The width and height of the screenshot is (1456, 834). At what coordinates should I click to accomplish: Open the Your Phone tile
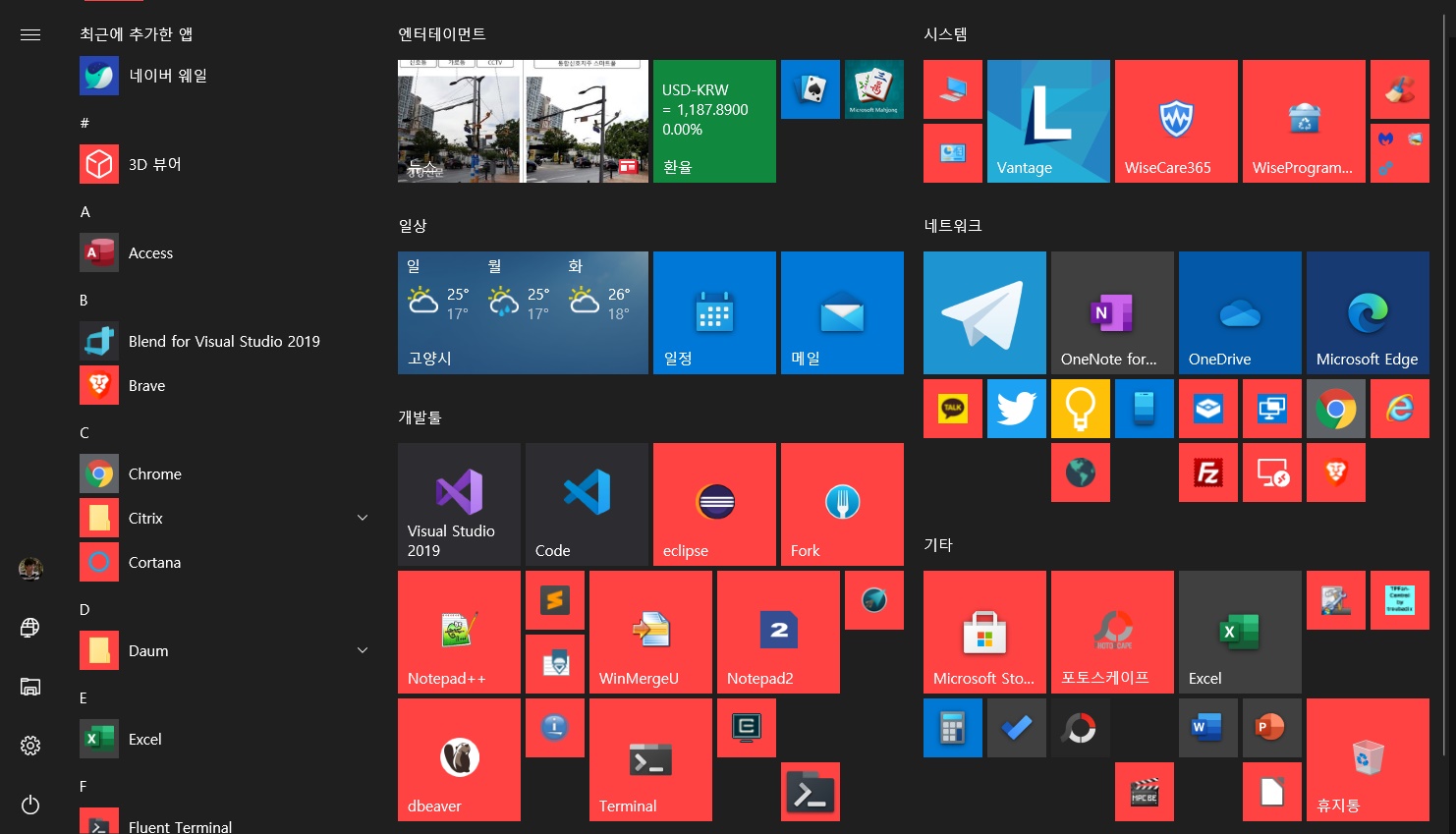pos(1145,409)
